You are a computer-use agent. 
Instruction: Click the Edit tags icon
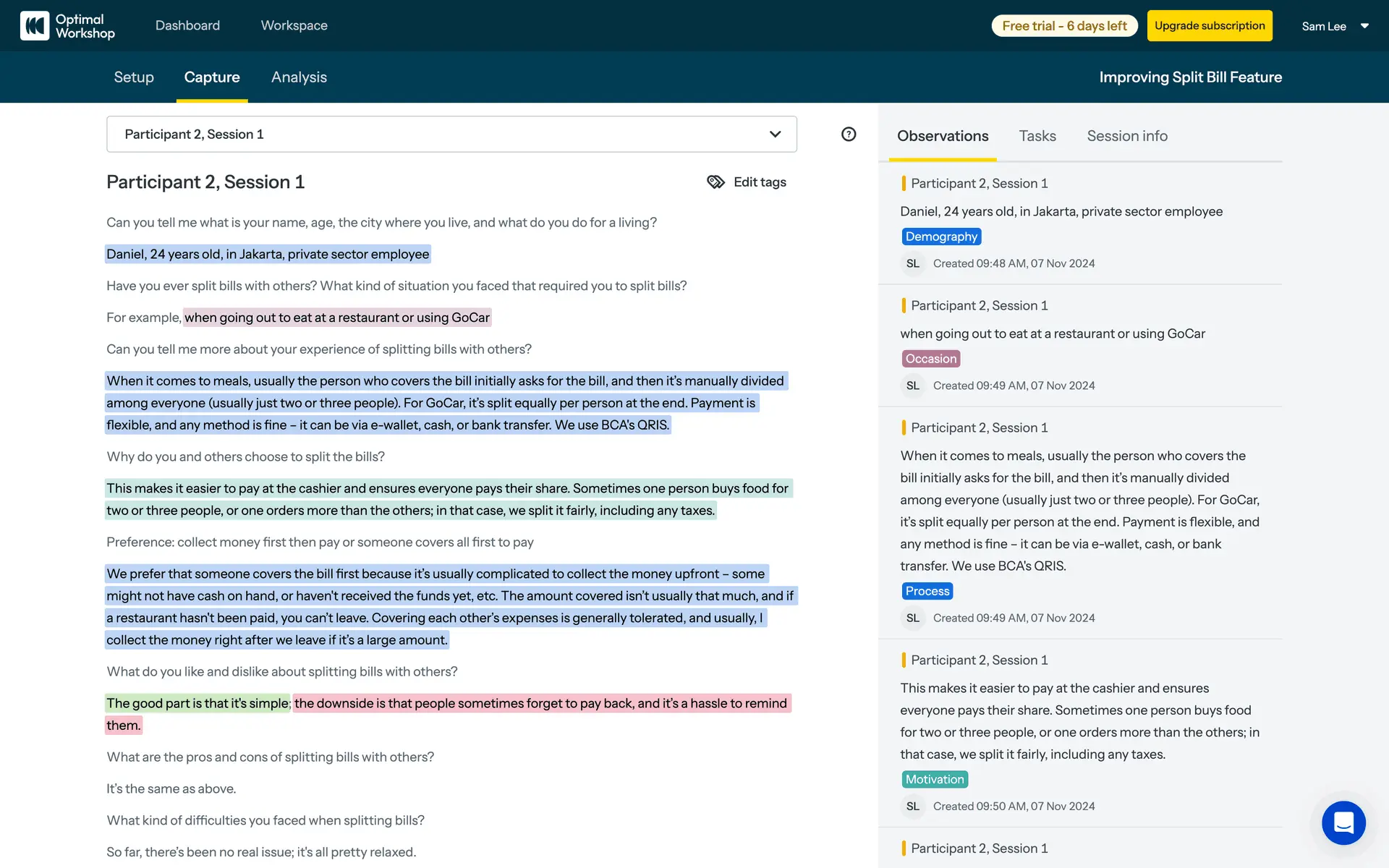tap(715, 182)
